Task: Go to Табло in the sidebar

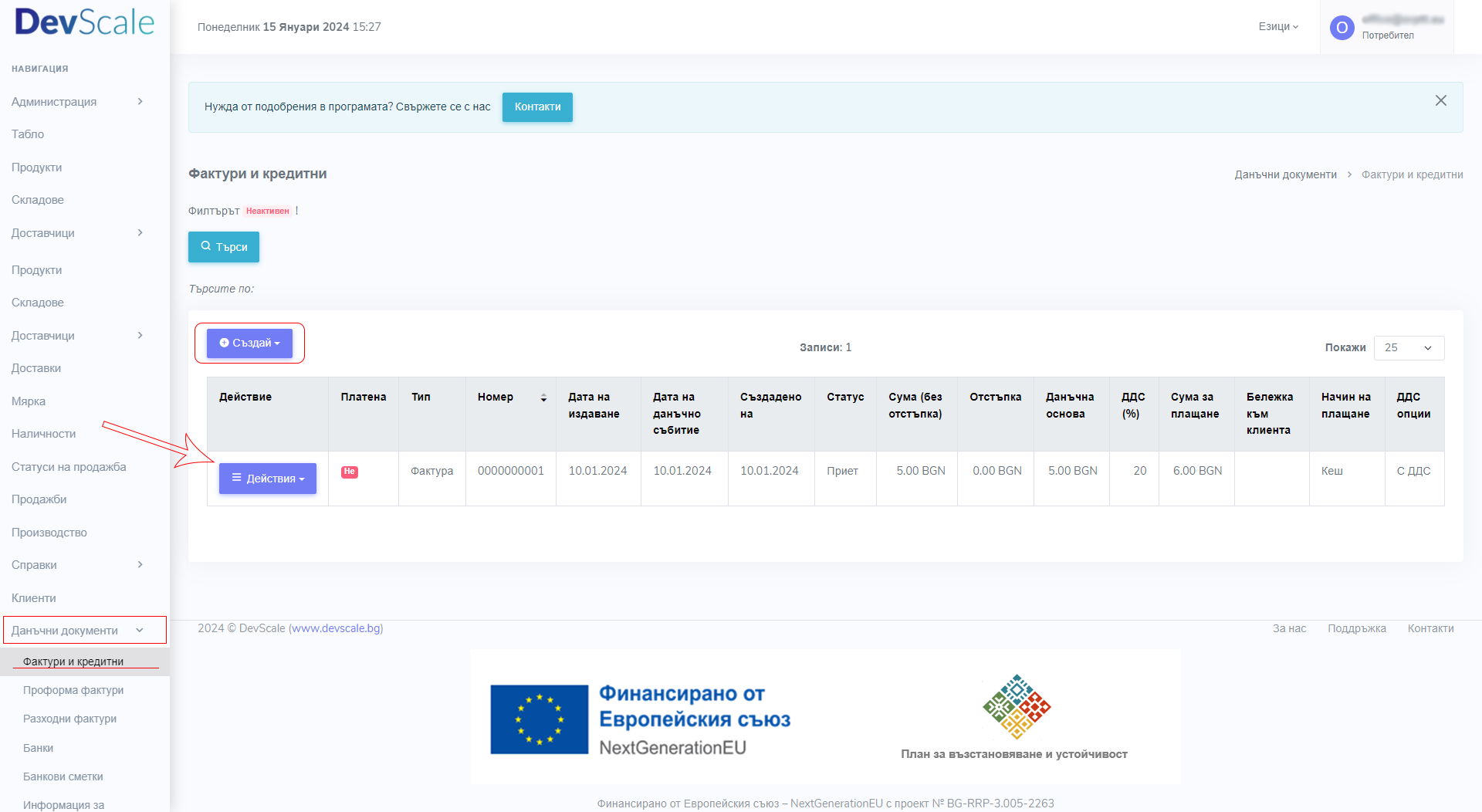Action: (28, 134)
